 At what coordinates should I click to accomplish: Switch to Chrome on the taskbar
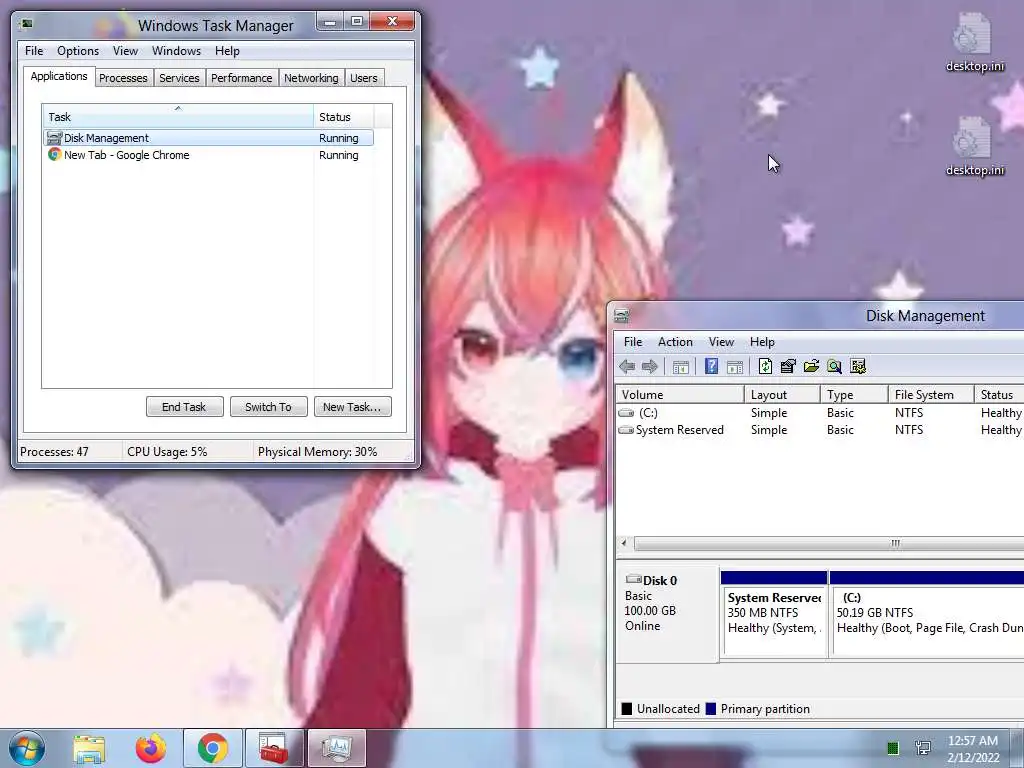[x=213, y=748]
